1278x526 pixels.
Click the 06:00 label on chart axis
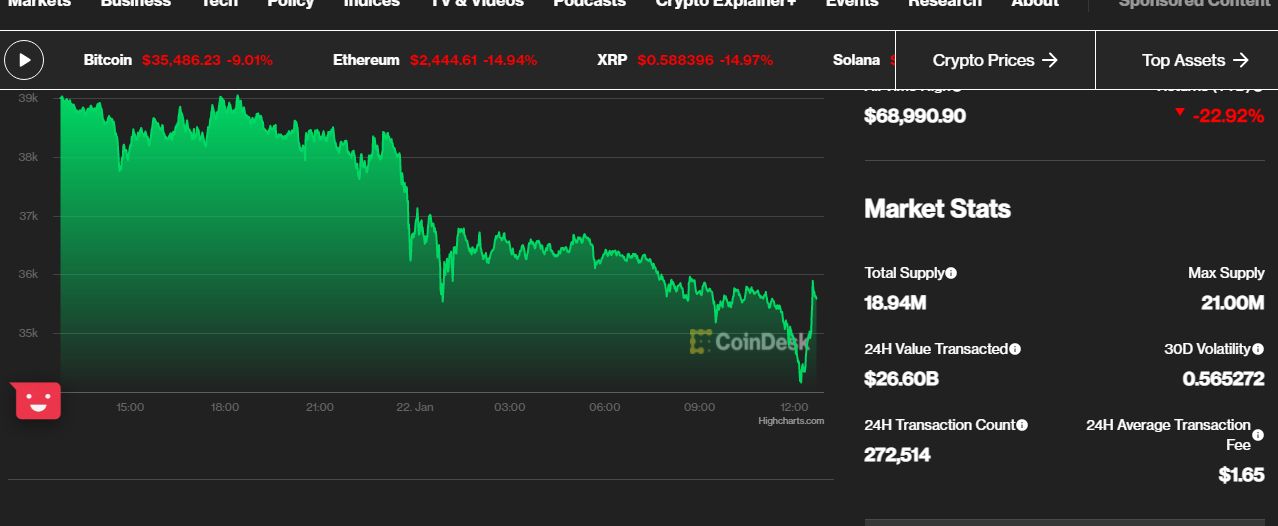pos(605,407)
